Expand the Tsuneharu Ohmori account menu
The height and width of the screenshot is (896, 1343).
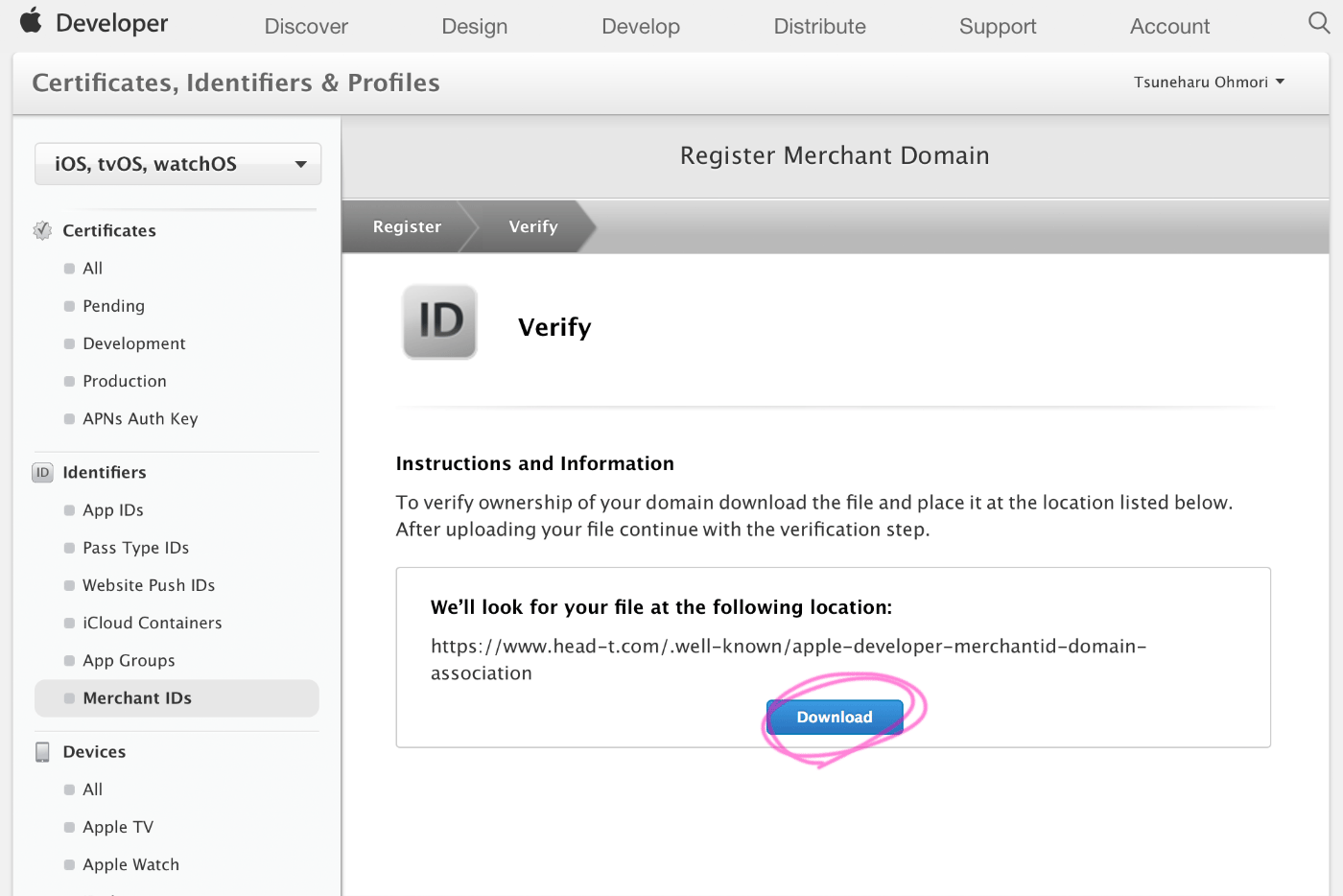[1209, 83]
